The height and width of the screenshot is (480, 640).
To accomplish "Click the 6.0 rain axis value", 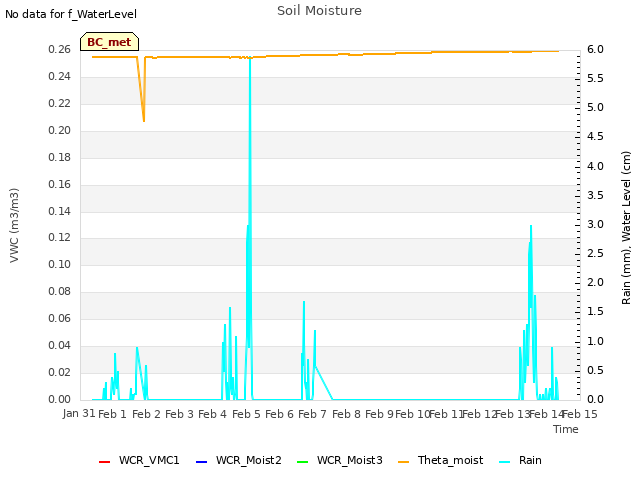I will [595, 49].
